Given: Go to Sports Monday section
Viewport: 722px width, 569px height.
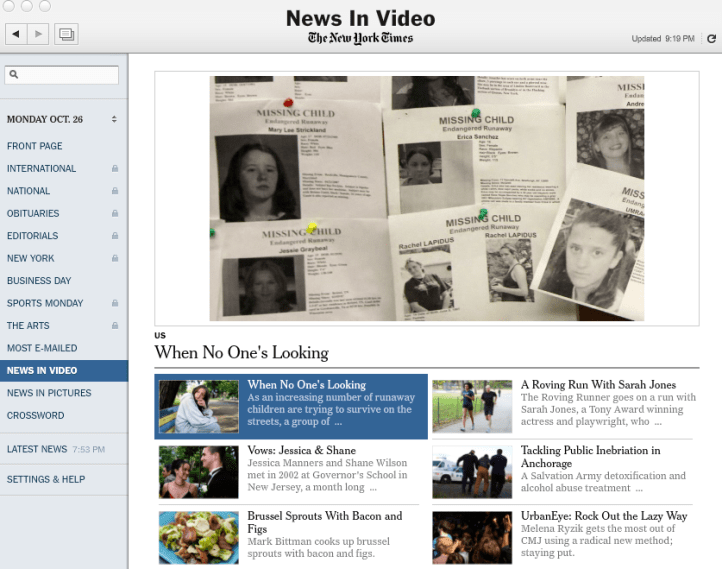Looking at the screenshot, I should [x=45, y=303].
